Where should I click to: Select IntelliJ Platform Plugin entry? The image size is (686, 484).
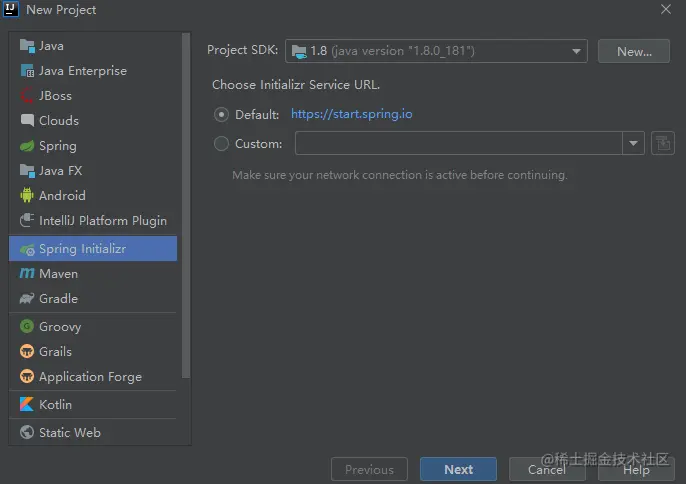click(x=93, y=221)
